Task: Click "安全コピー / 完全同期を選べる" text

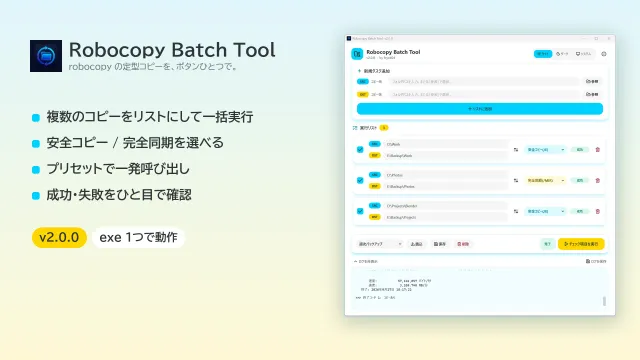Action: (135, 143)
